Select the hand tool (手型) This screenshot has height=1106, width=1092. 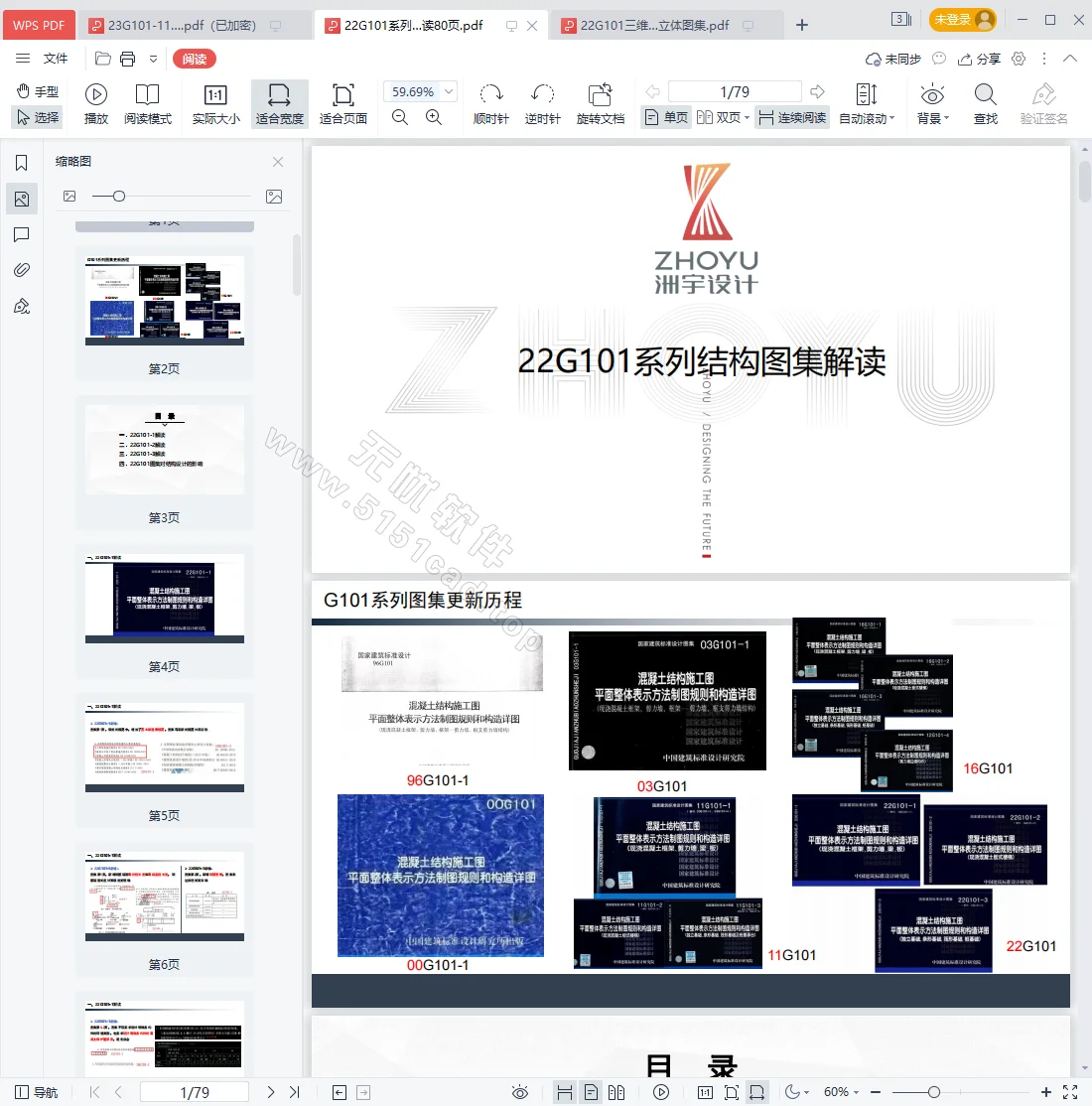(x=37, y=90)
